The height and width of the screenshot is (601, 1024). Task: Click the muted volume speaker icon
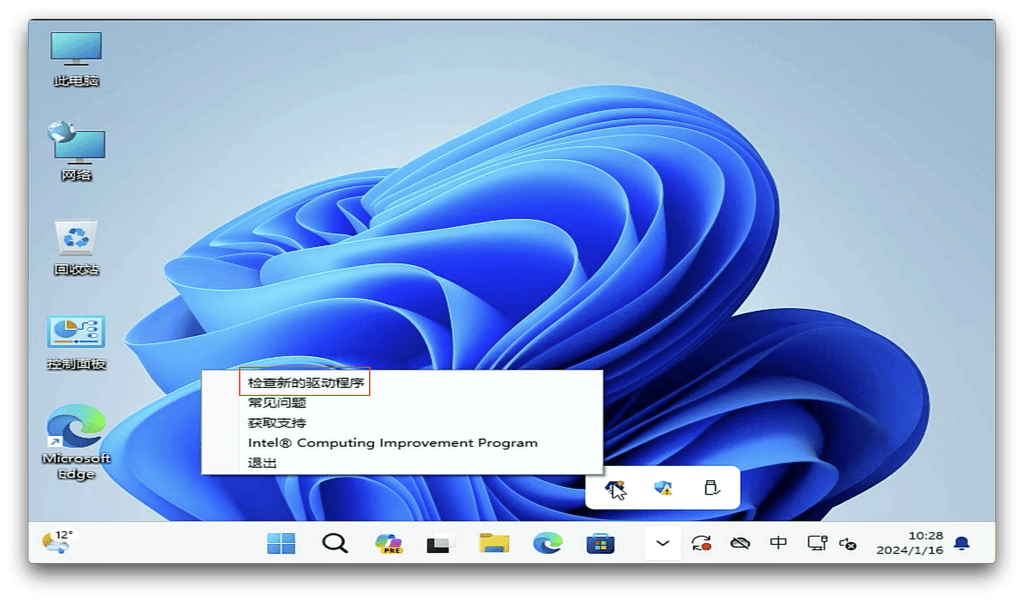[848, 543]
